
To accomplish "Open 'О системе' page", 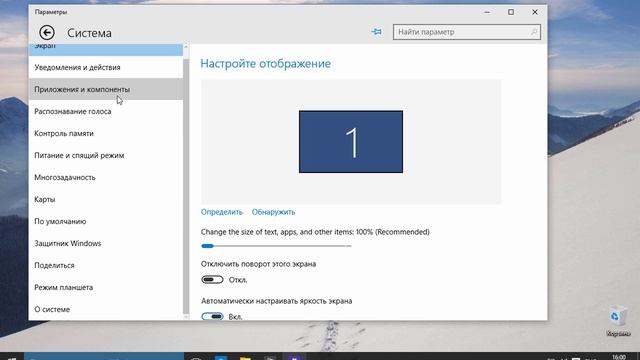I will coord(106,309).
